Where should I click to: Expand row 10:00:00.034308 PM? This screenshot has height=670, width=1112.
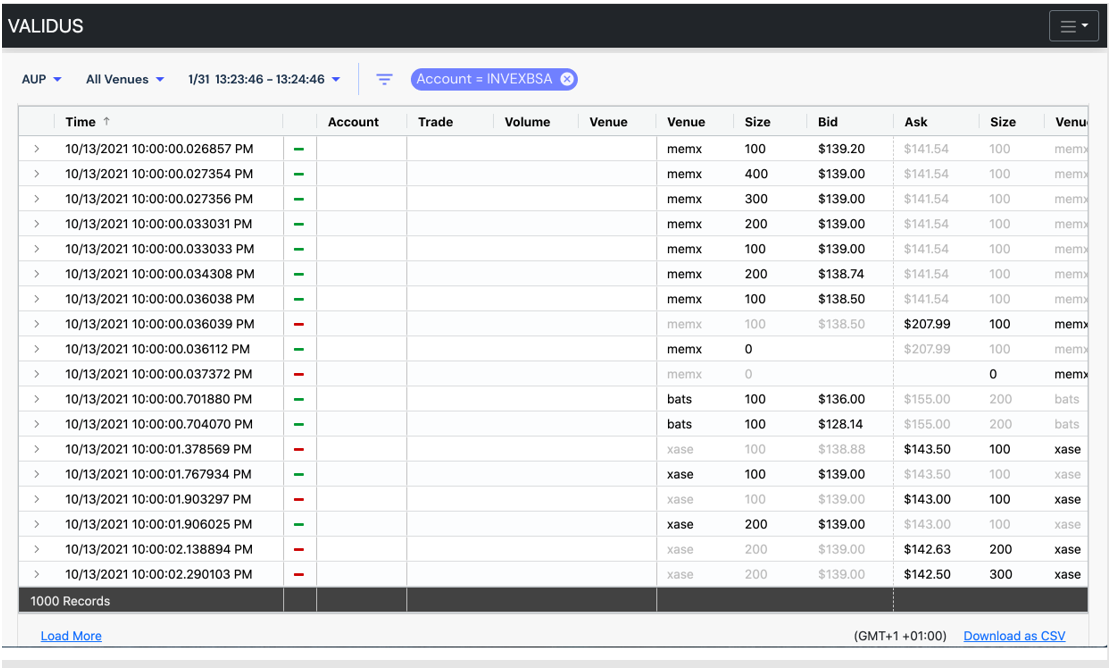click(x=36, y=274)
